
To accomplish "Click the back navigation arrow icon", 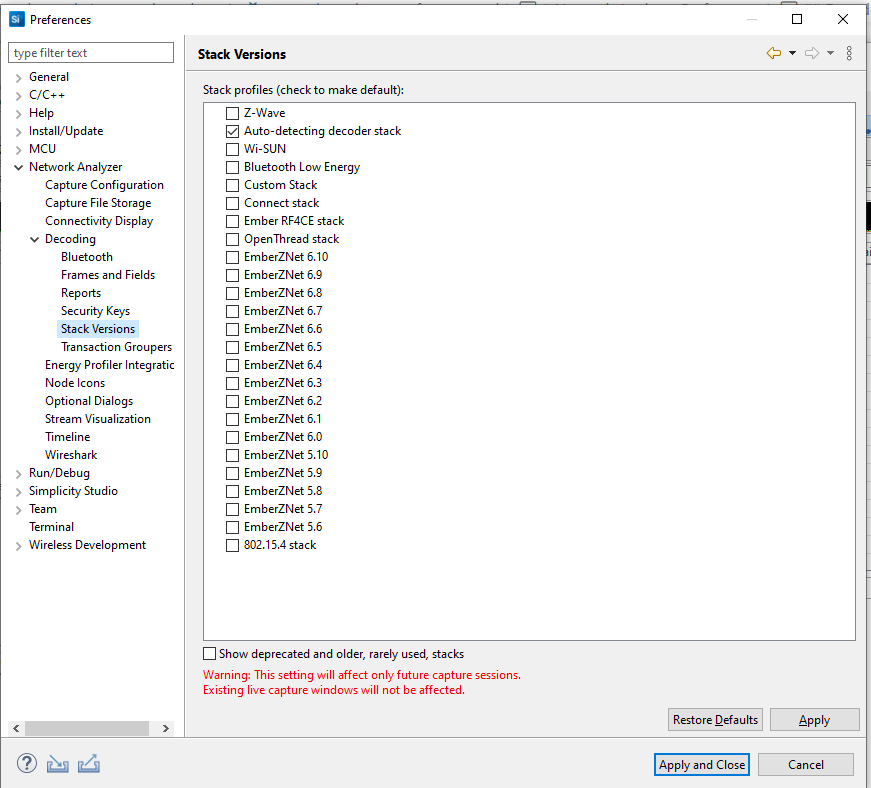I will click(773, 53).
